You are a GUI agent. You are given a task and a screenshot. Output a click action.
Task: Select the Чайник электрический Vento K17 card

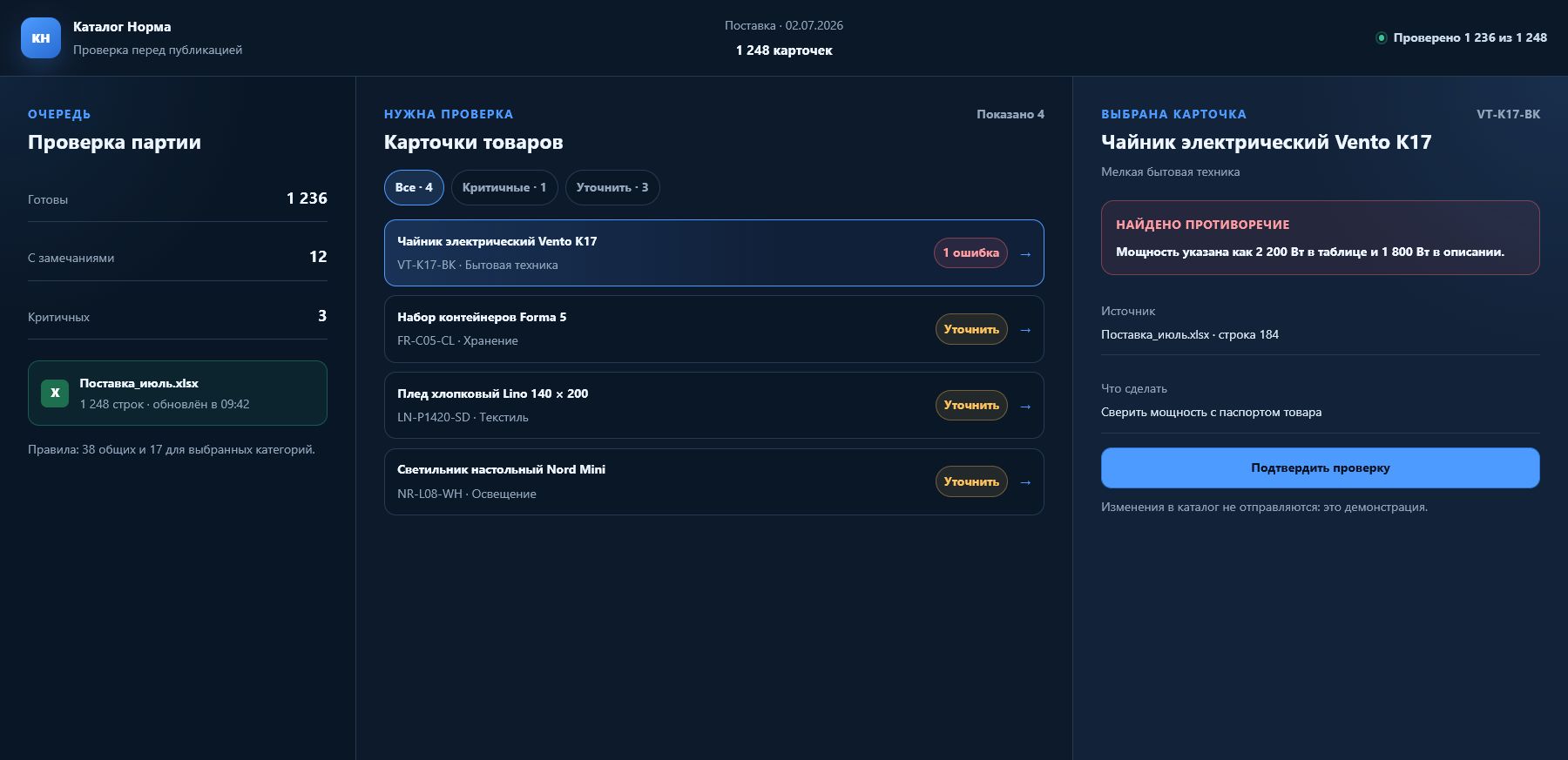point(713,252)
